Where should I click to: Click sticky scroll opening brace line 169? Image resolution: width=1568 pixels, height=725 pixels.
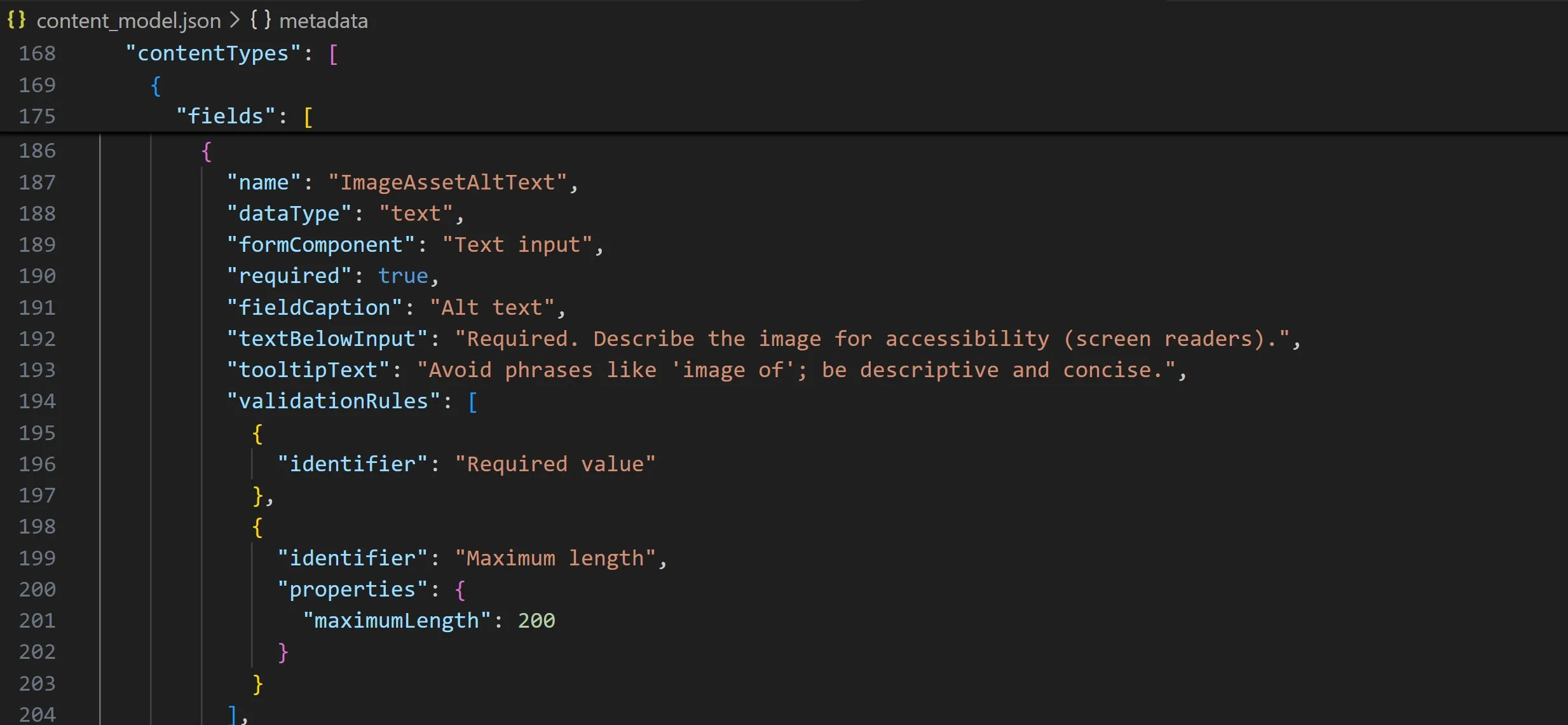tap(156, 85)
